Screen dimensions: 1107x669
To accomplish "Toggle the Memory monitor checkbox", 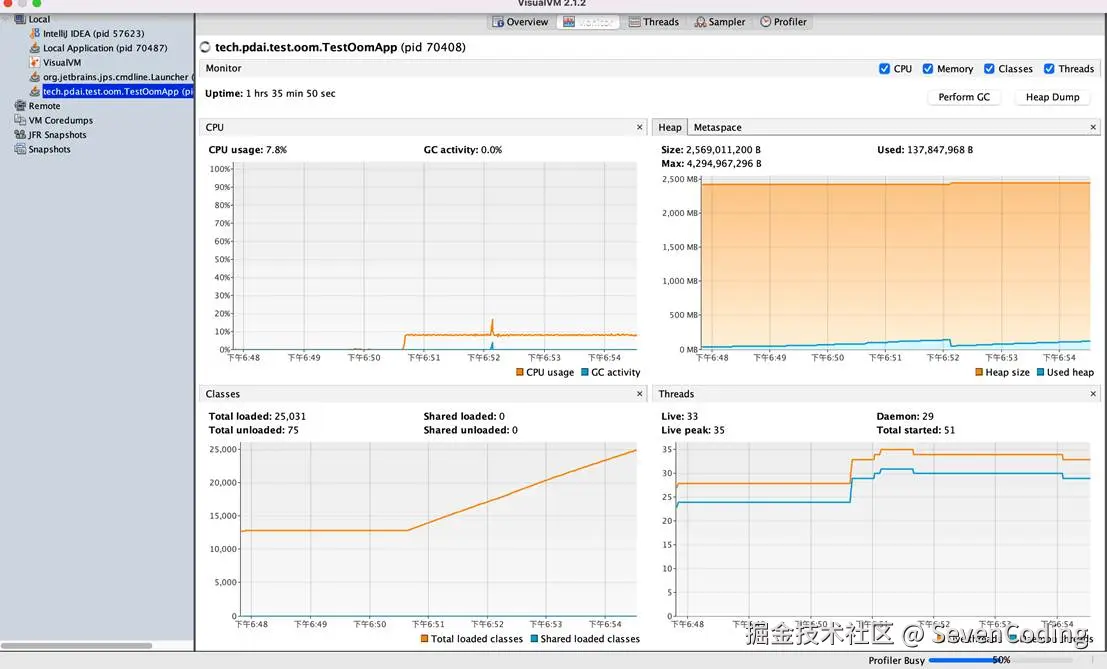I will click(x=928, y=69).
